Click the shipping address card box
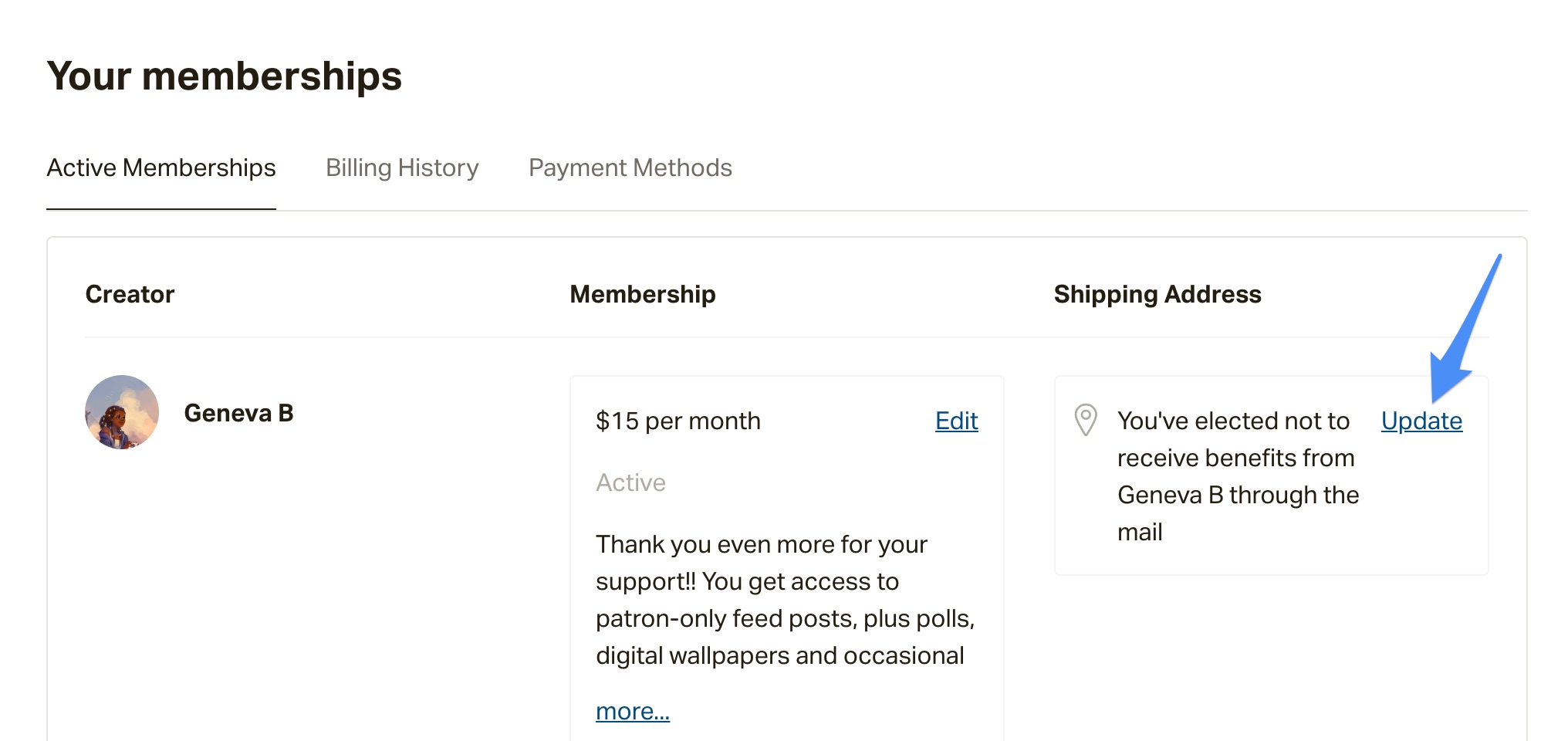This screenshot has height=741, width=1568. [x=1271, y=475]
